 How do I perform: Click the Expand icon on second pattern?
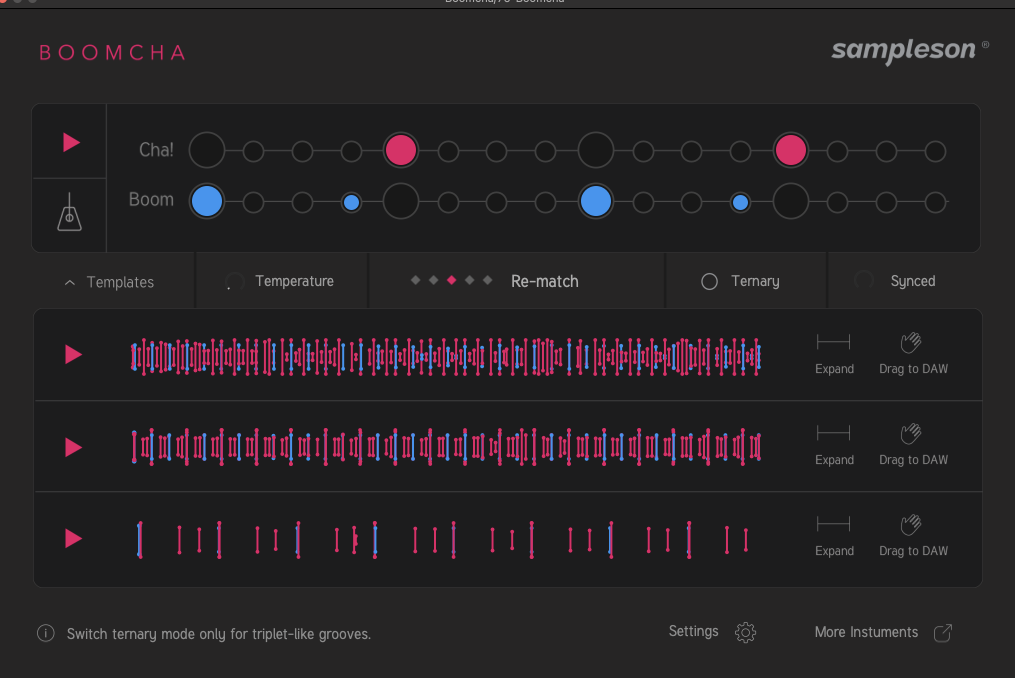coord(833,434)
